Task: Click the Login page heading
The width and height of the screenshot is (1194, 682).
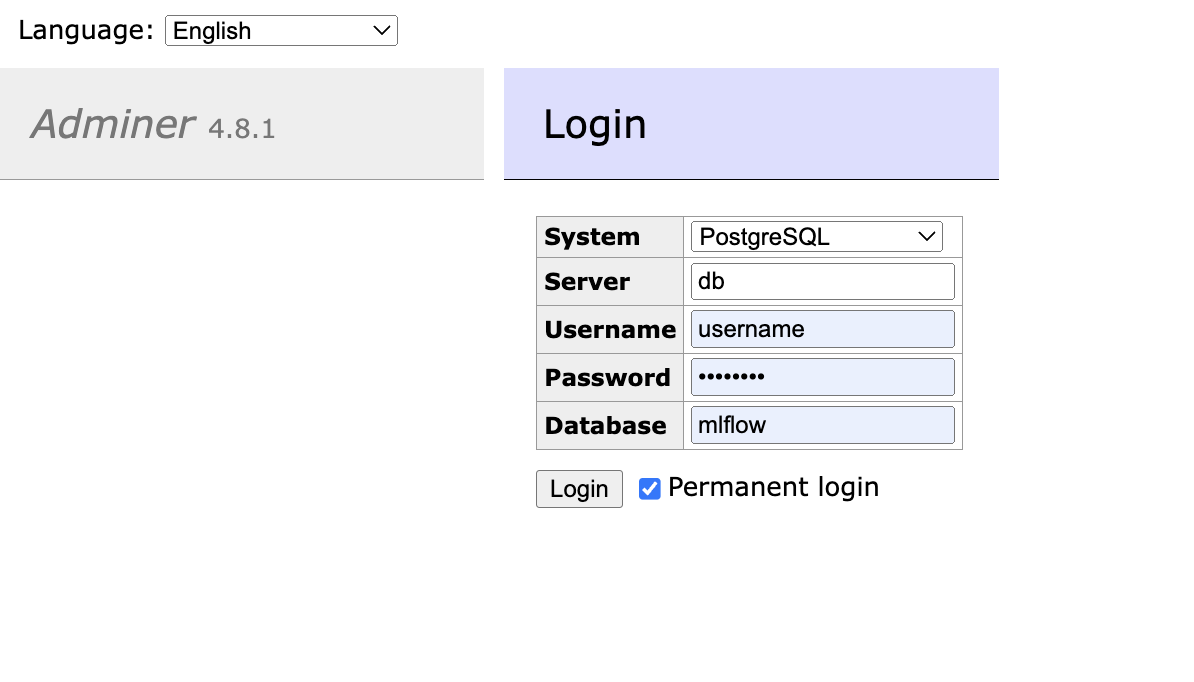Action: [x=595, y=124]
